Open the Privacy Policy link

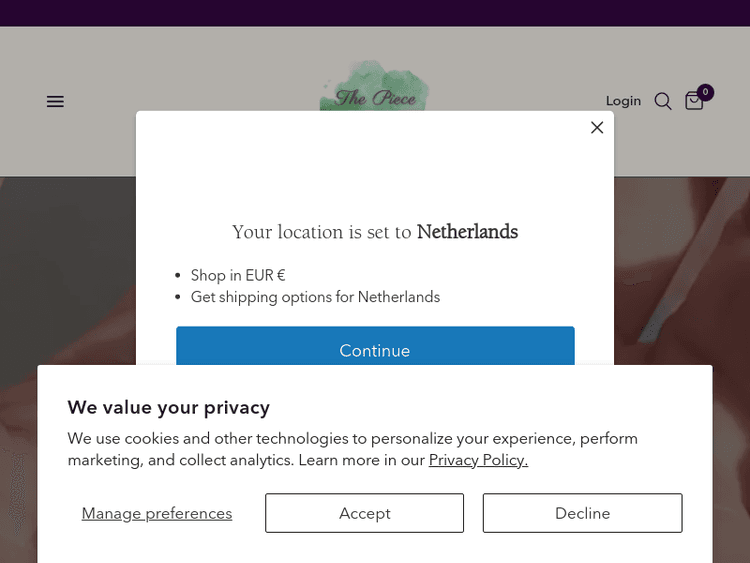click(x=478, y=460)
